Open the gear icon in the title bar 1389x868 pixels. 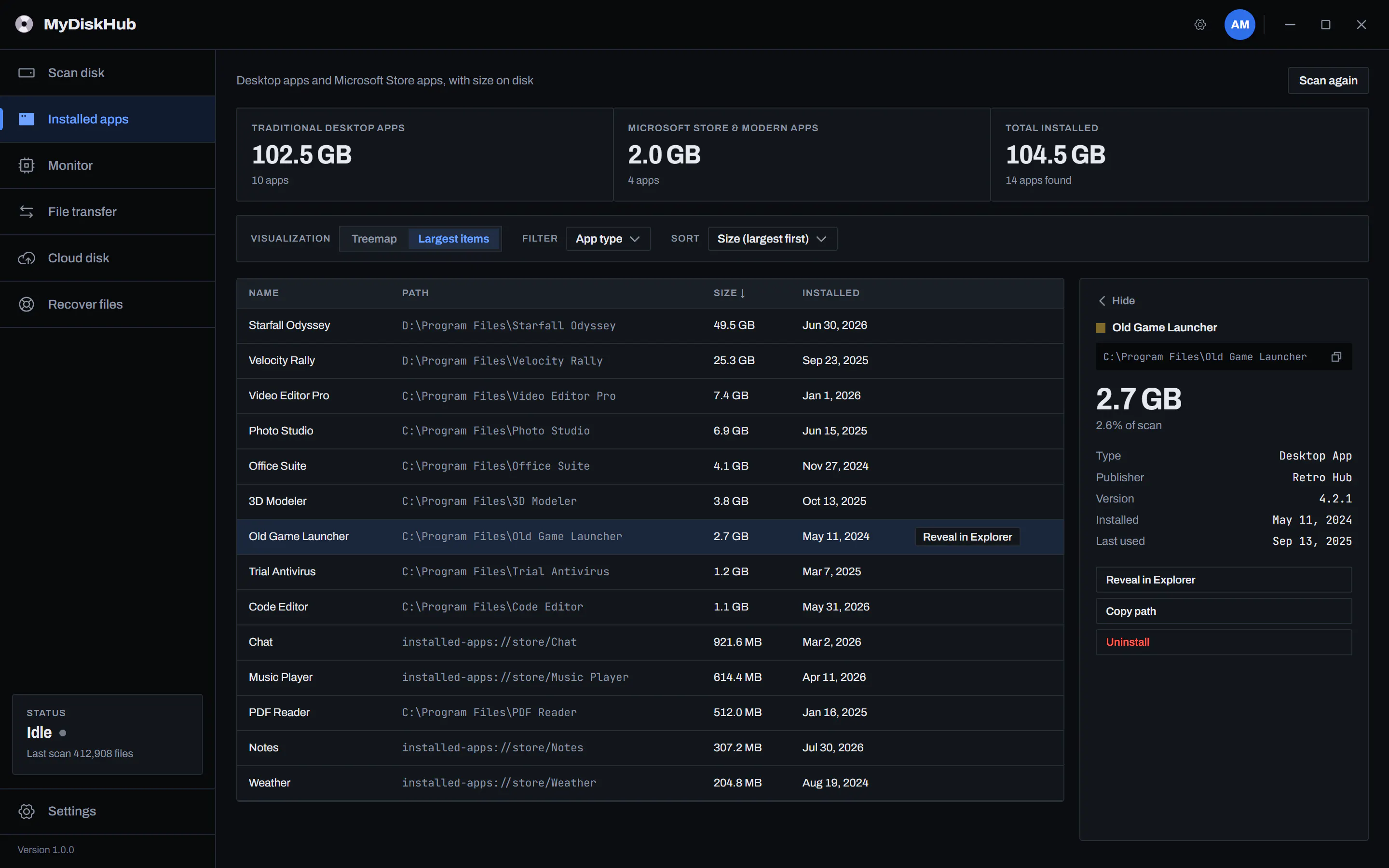pyautogui.click(x=1200, y=25)
